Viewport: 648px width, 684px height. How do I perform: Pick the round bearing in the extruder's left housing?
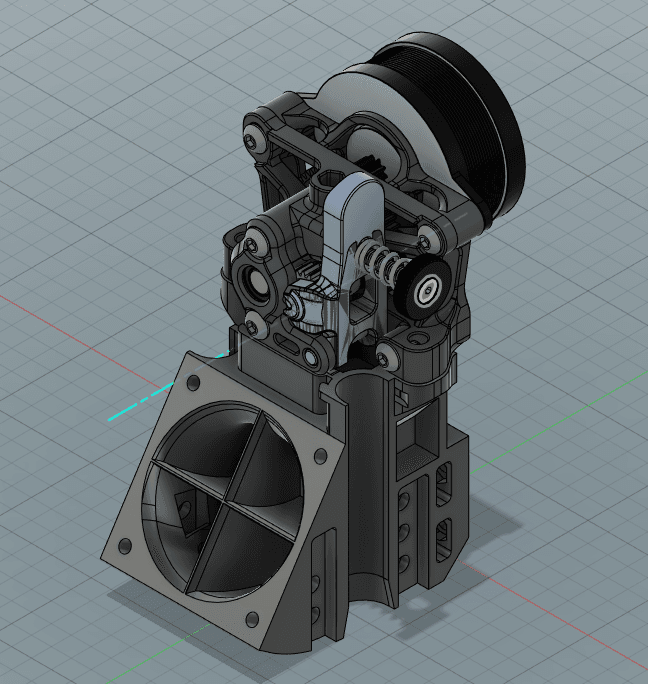coord(255,284)
